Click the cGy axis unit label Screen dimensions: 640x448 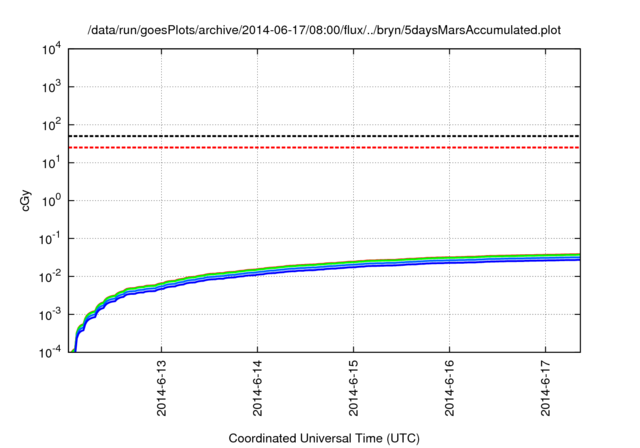tap(26, 201)
